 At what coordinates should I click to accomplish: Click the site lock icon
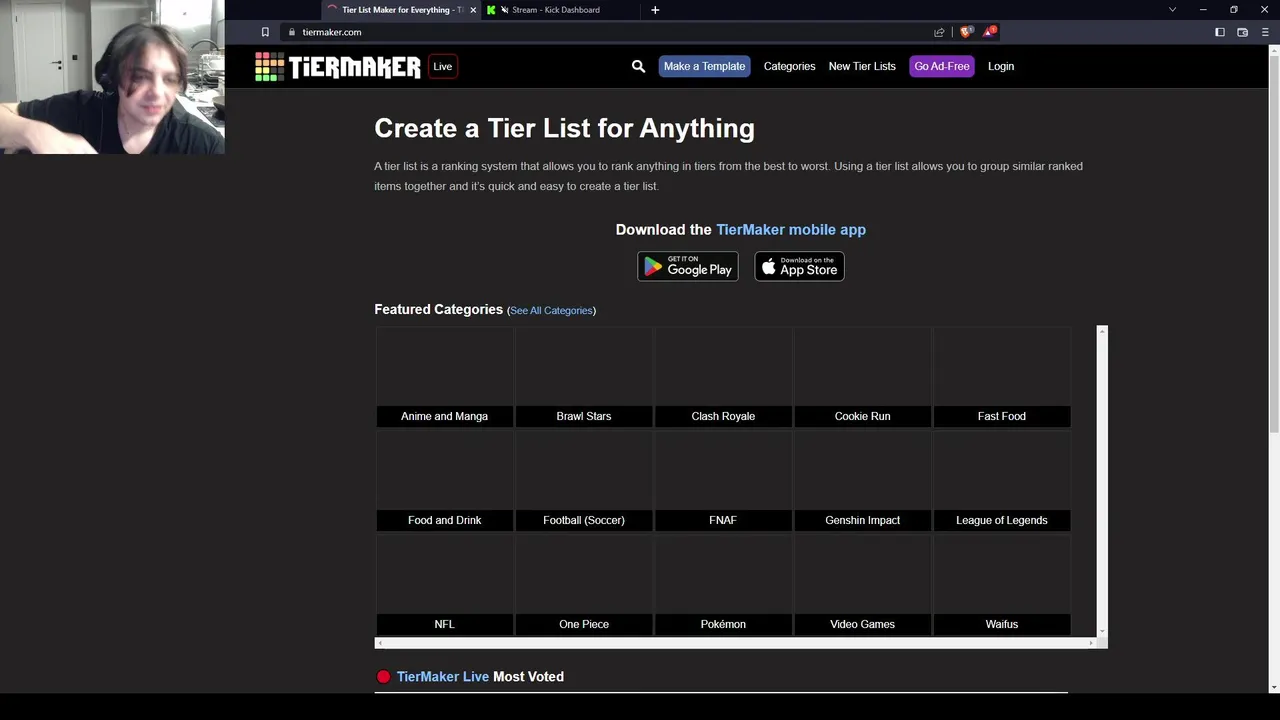point(292,32)
